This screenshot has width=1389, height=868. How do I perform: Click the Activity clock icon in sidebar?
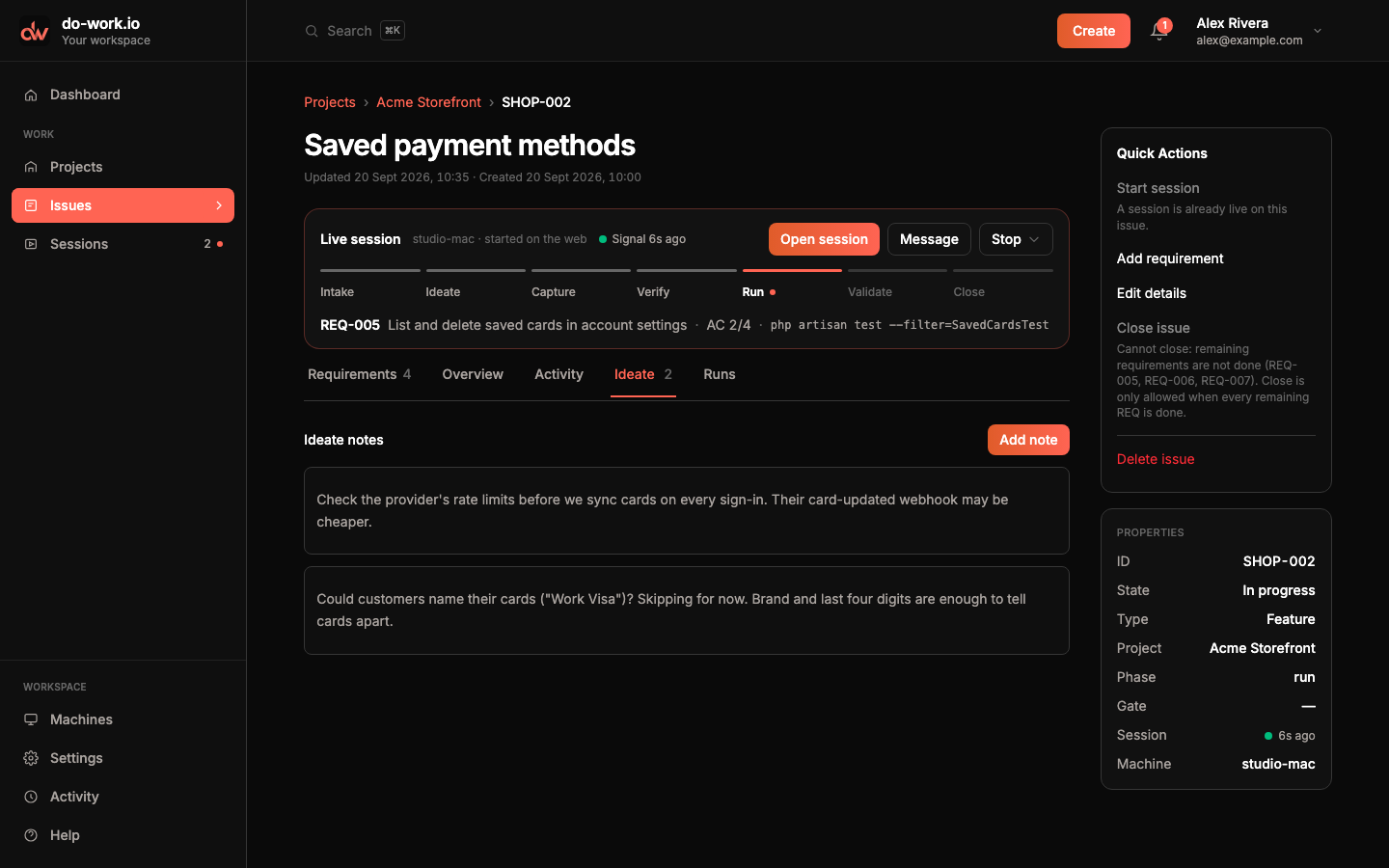tap(31, 797)
